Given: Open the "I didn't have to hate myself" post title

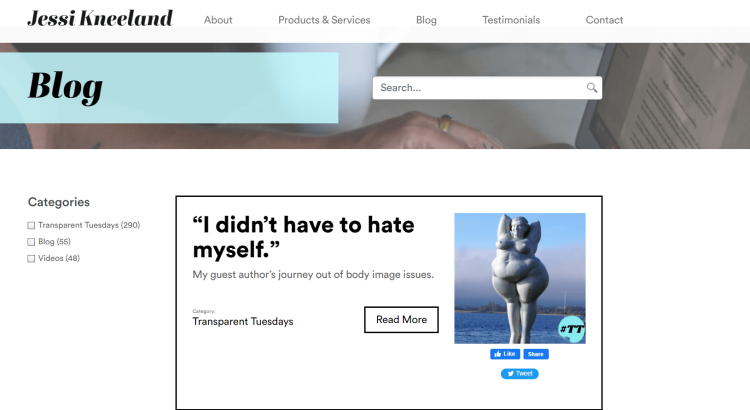Looking at the screenshot, I should coord(303,237).
